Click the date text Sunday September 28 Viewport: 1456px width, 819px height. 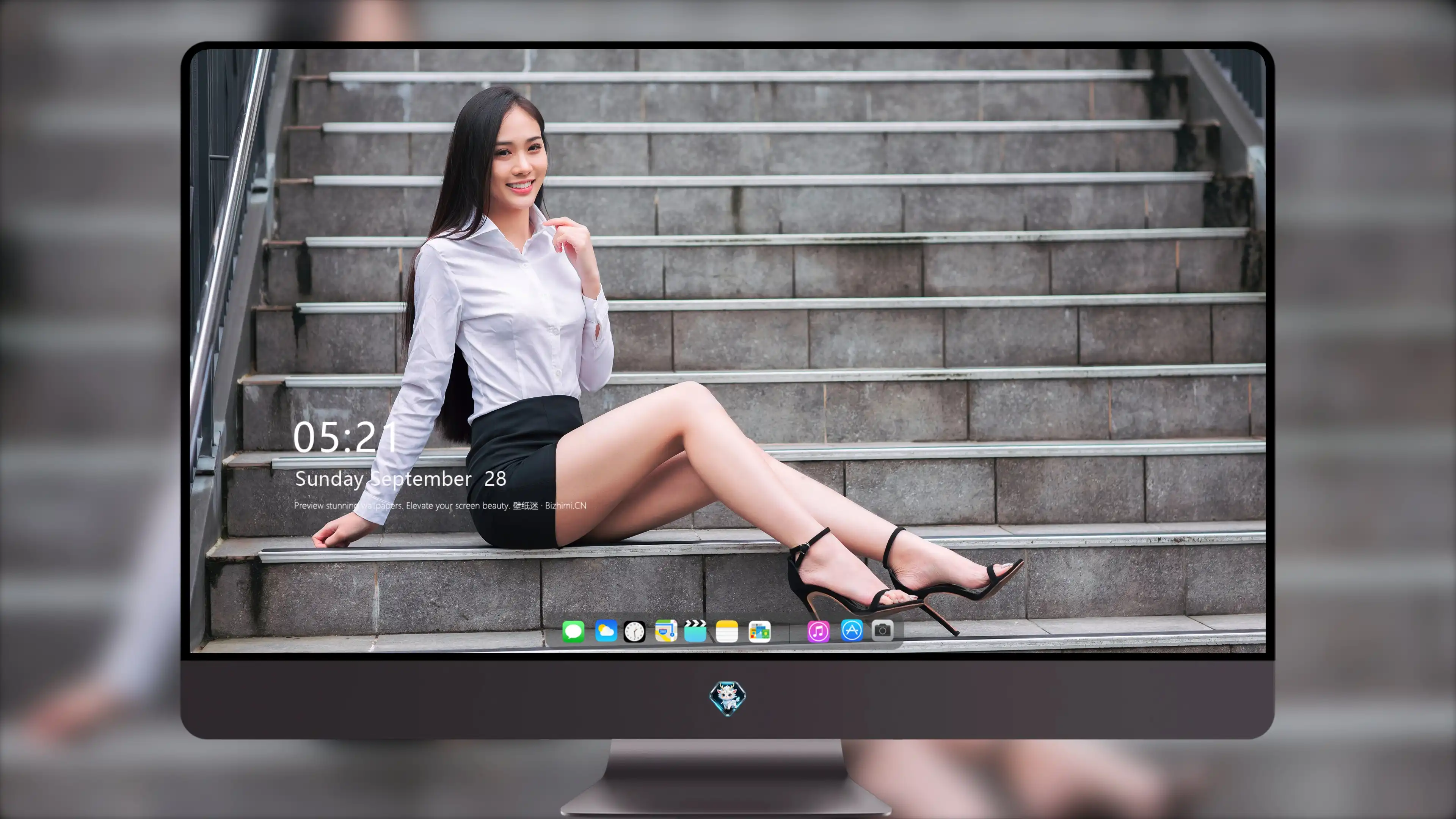pos(400,479)
